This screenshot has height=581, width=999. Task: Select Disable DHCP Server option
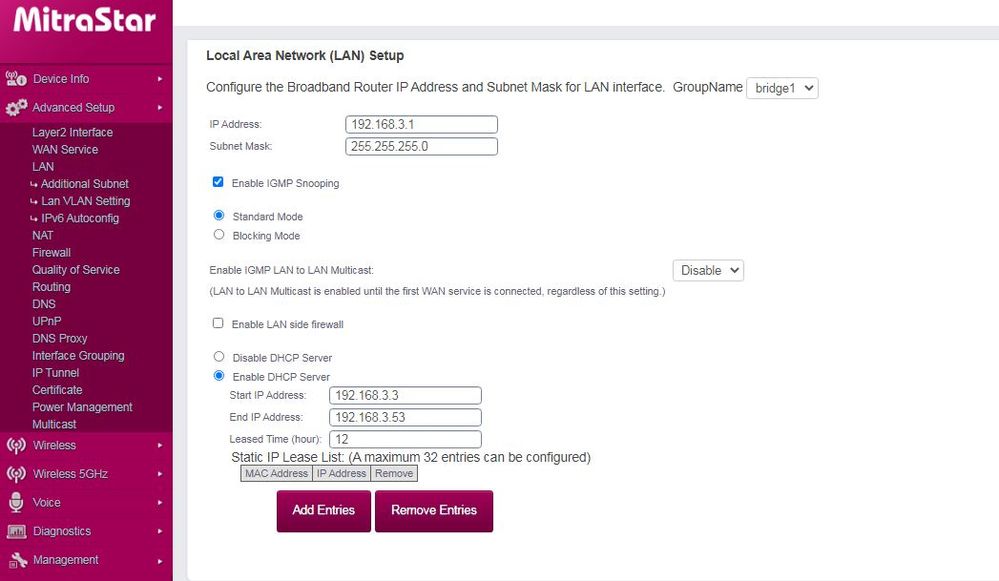[219, 357]
